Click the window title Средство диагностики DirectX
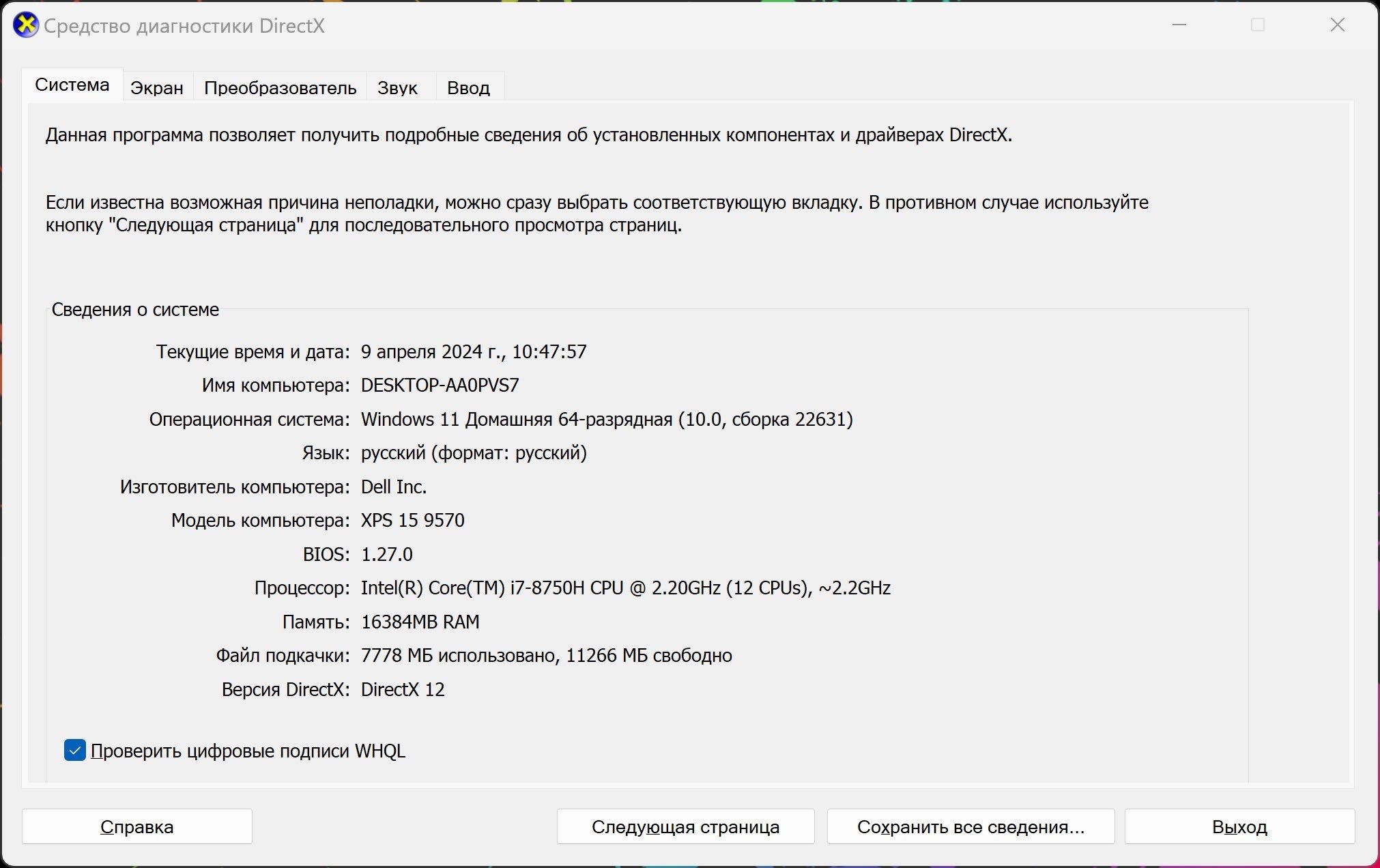 coord(184,26)
